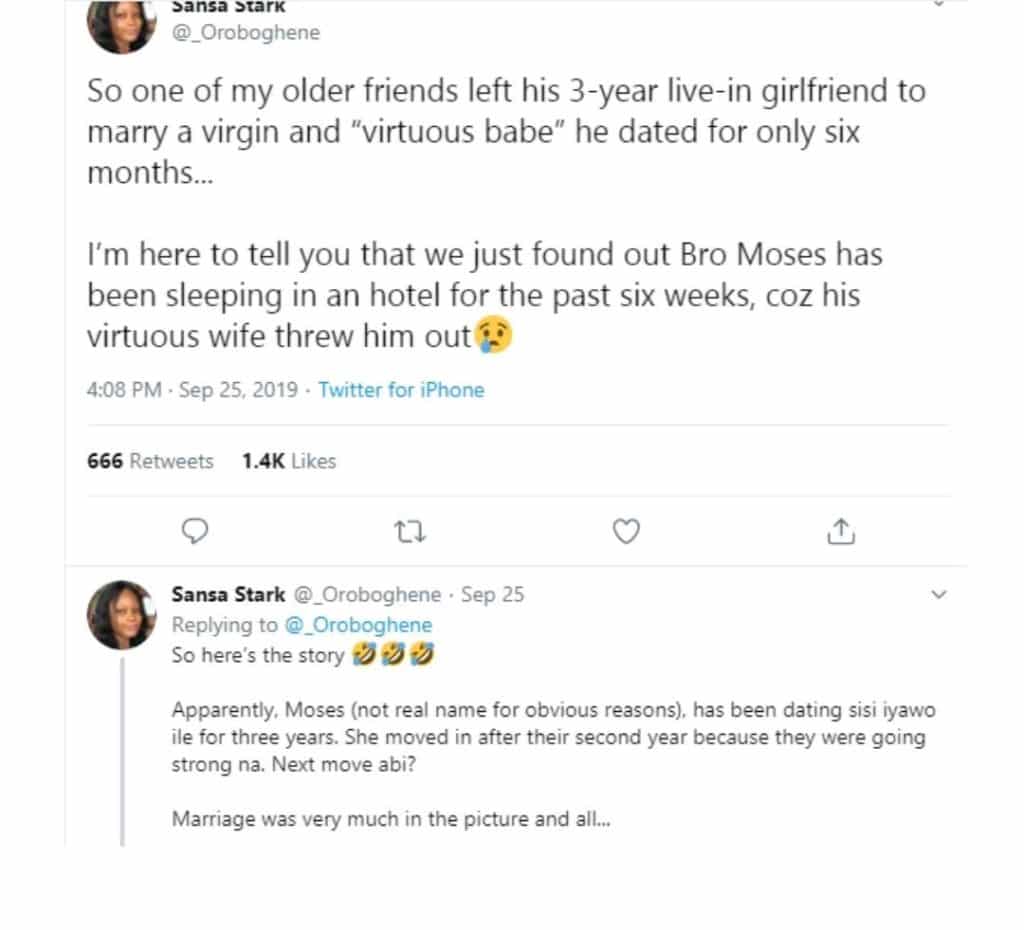Image resolution: width=1024 pixels, height=930 pixels.
Task: Click the reply's "Sep 25" date link
Action: 492,595
